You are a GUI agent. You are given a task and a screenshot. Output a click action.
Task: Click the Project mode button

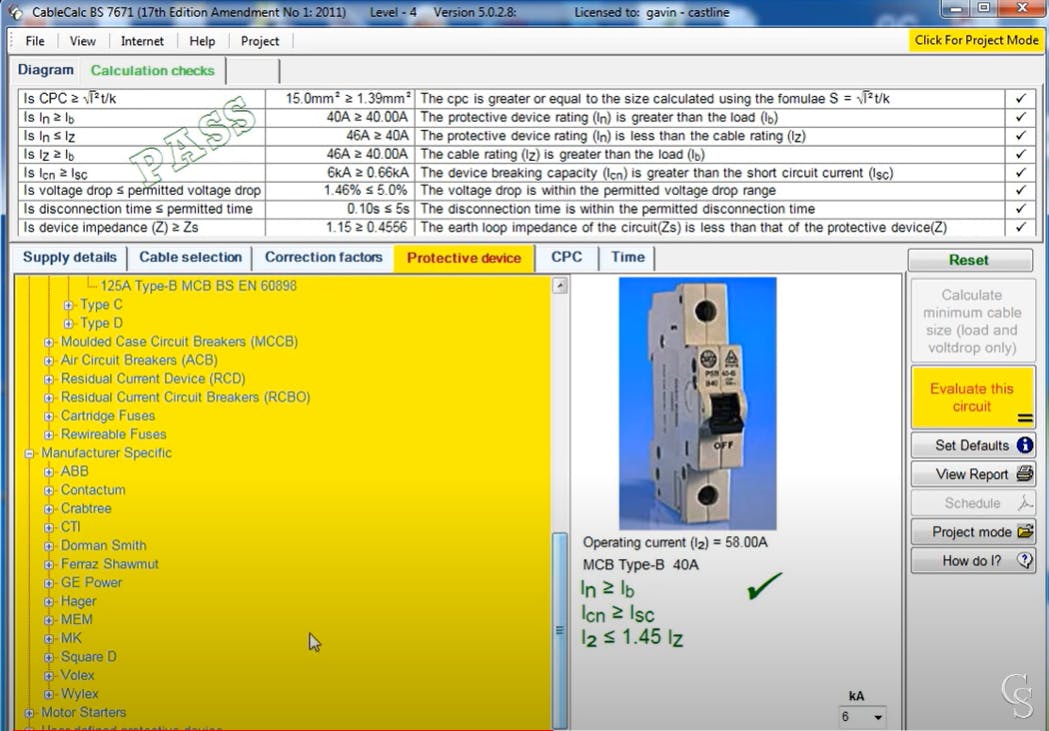[x=973, y=532]
